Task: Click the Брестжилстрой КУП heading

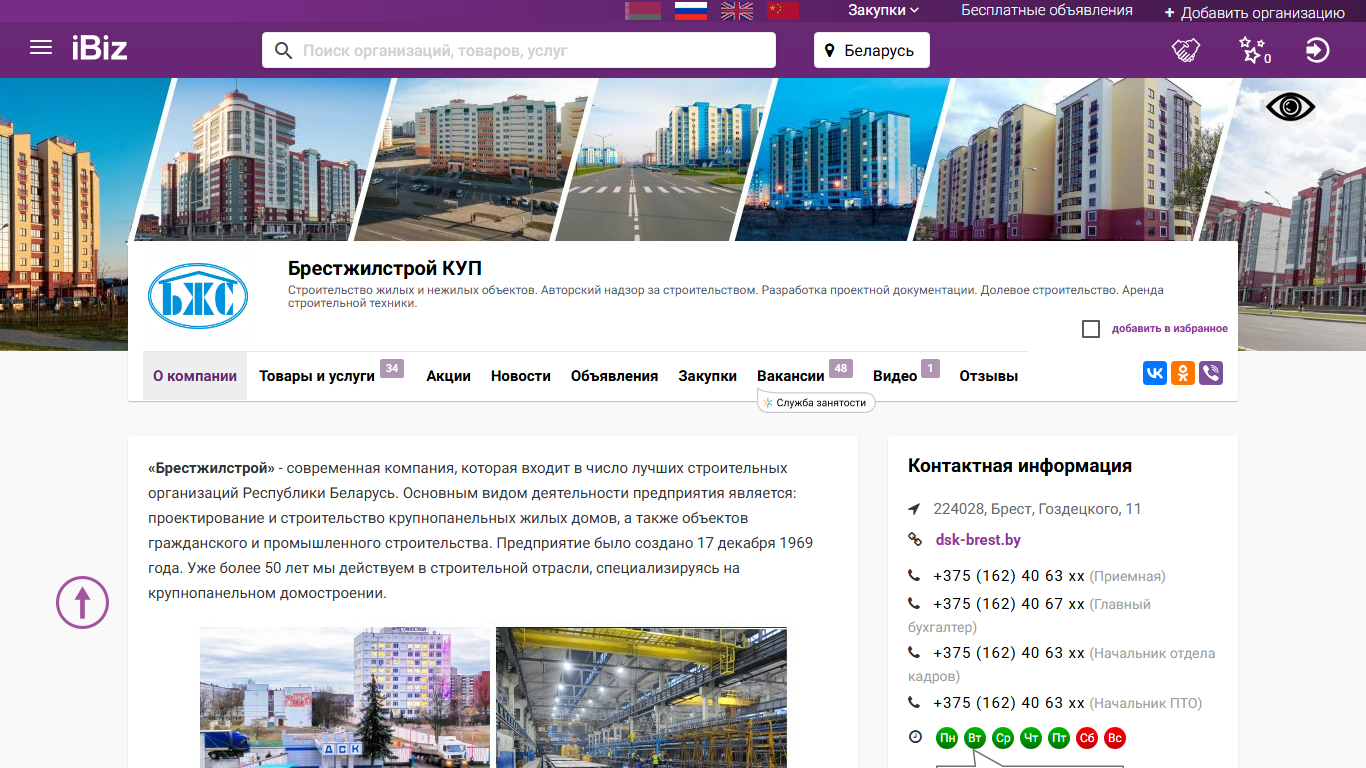Action: (x=385, y=268)
